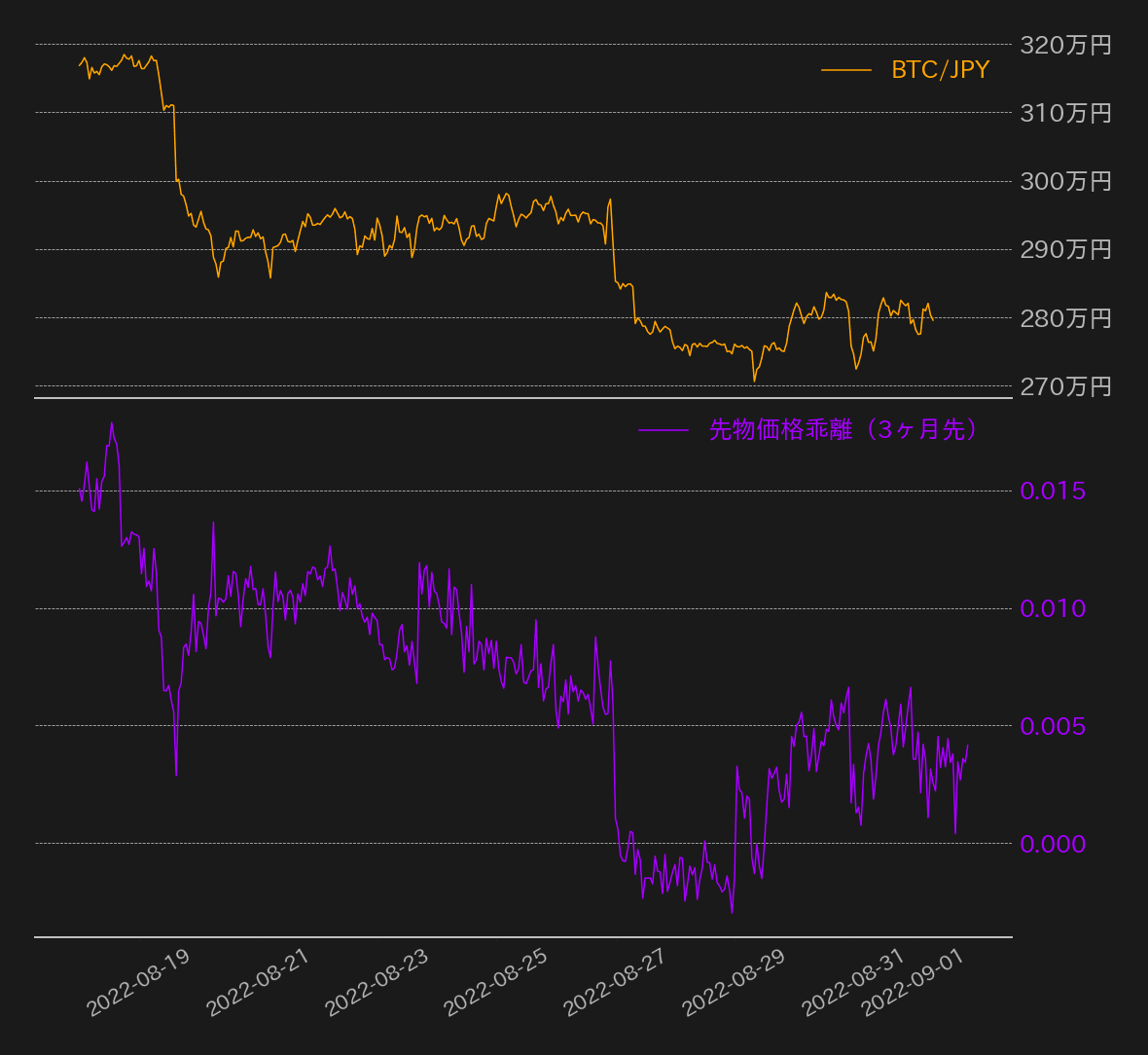This screenshot has width=1148, height=1055.
Task: Click the 2022-08-31 date label
Action: coord(855,982)
